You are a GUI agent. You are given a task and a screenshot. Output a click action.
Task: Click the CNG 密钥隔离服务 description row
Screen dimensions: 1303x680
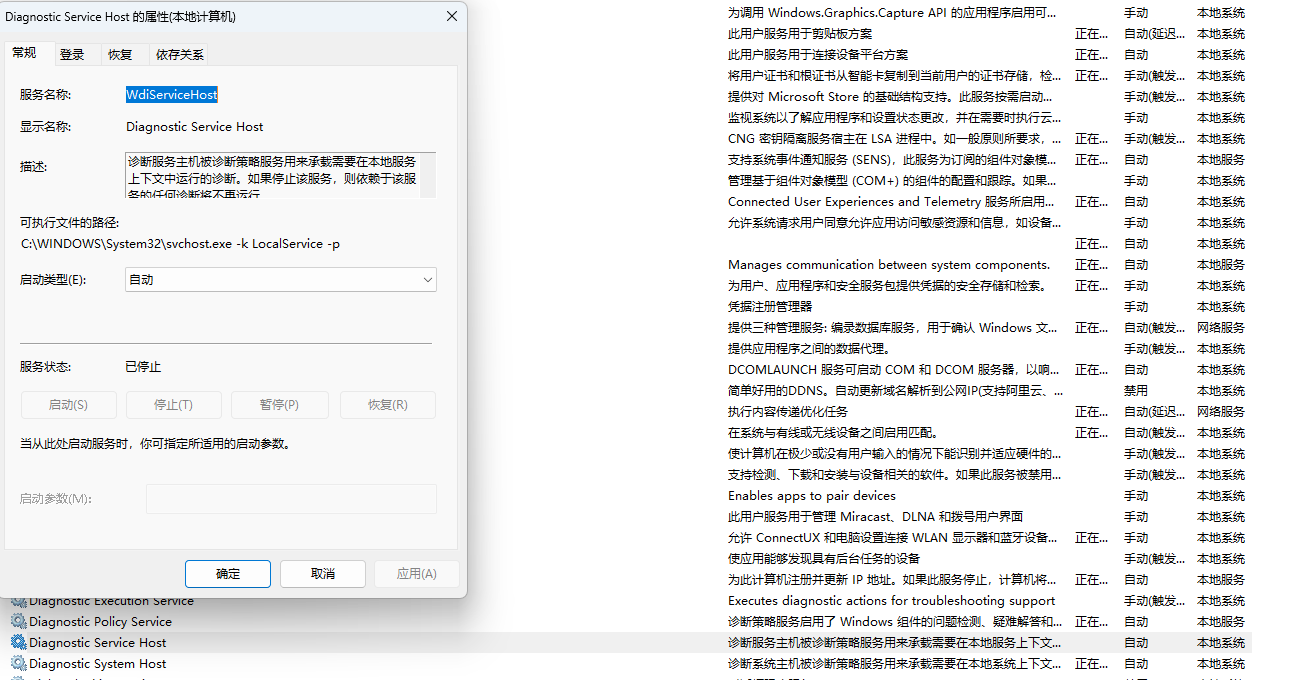click(x=895, y=139)
